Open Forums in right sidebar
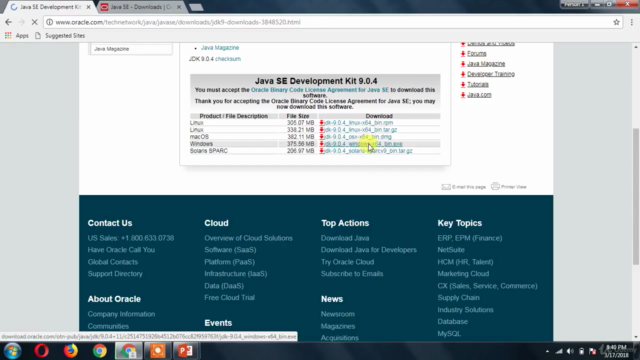The height and width of the screenshot is (360, 640). click(477, 53)
